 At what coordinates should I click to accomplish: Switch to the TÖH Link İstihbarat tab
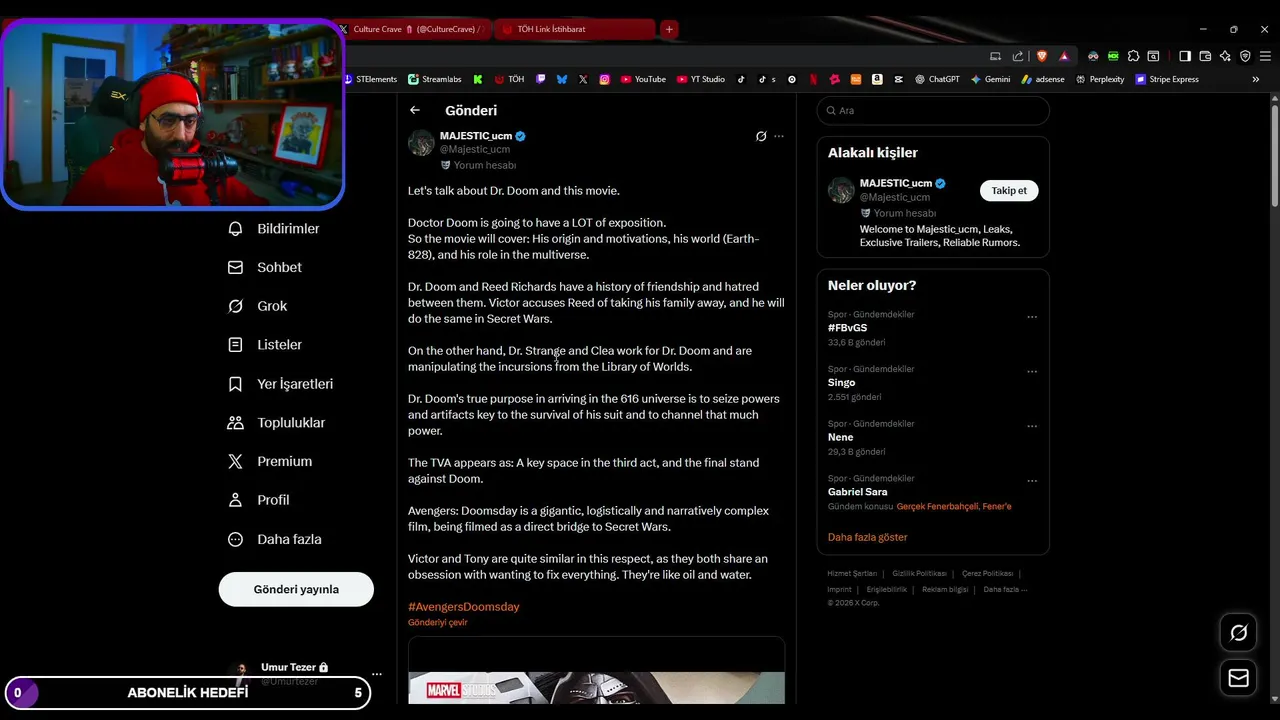(x=575, y=29)
